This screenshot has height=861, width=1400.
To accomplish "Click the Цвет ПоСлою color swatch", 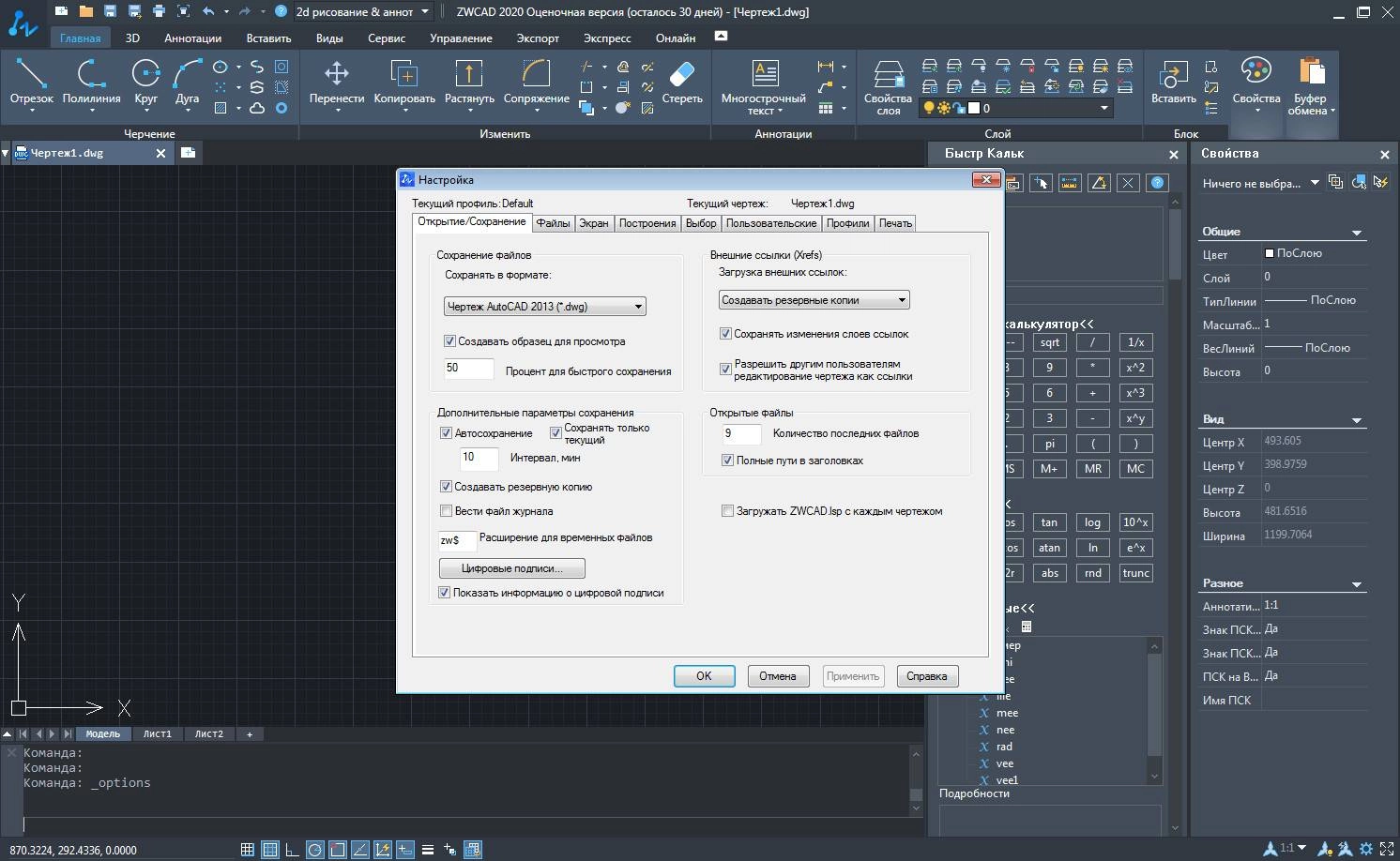I will point(1270,253).
